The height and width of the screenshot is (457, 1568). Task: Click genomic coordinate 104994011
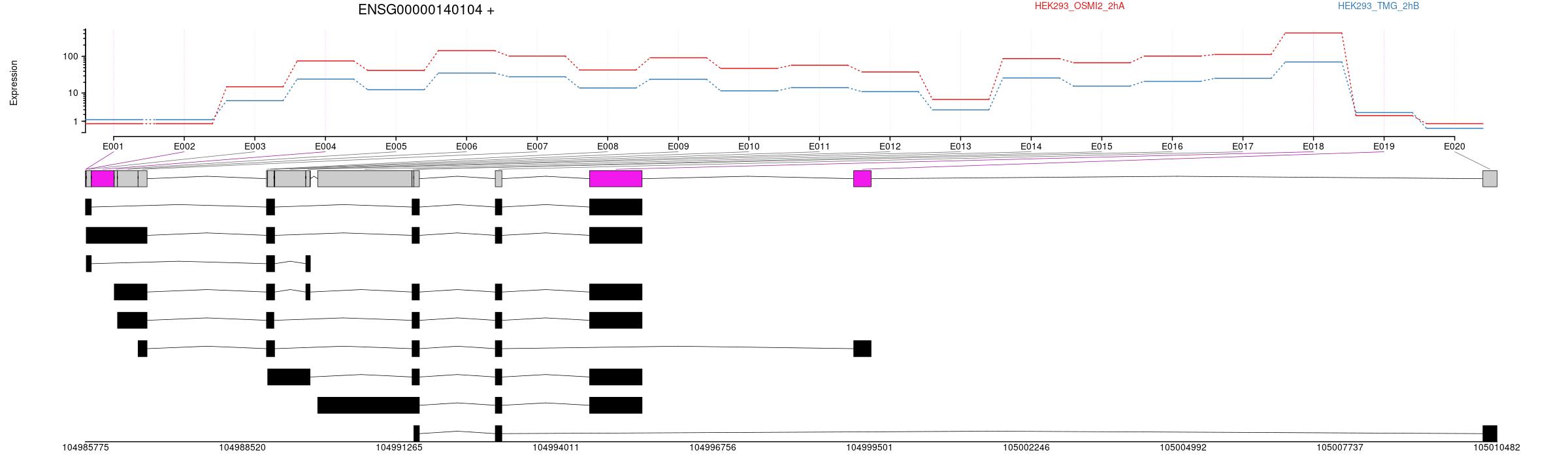pos(556,448)
